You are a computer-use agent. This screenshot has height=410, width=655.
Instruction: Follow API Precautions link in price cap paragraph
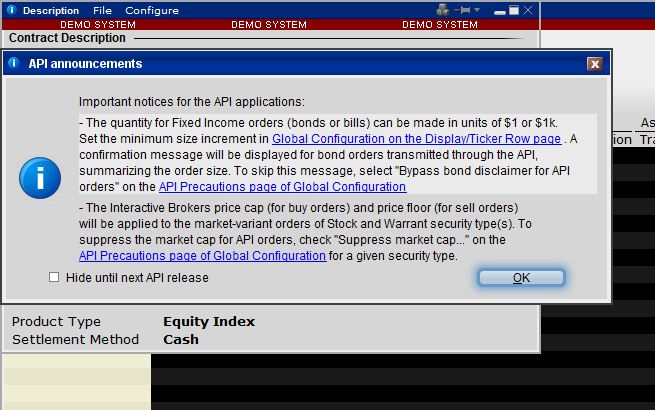203,255
